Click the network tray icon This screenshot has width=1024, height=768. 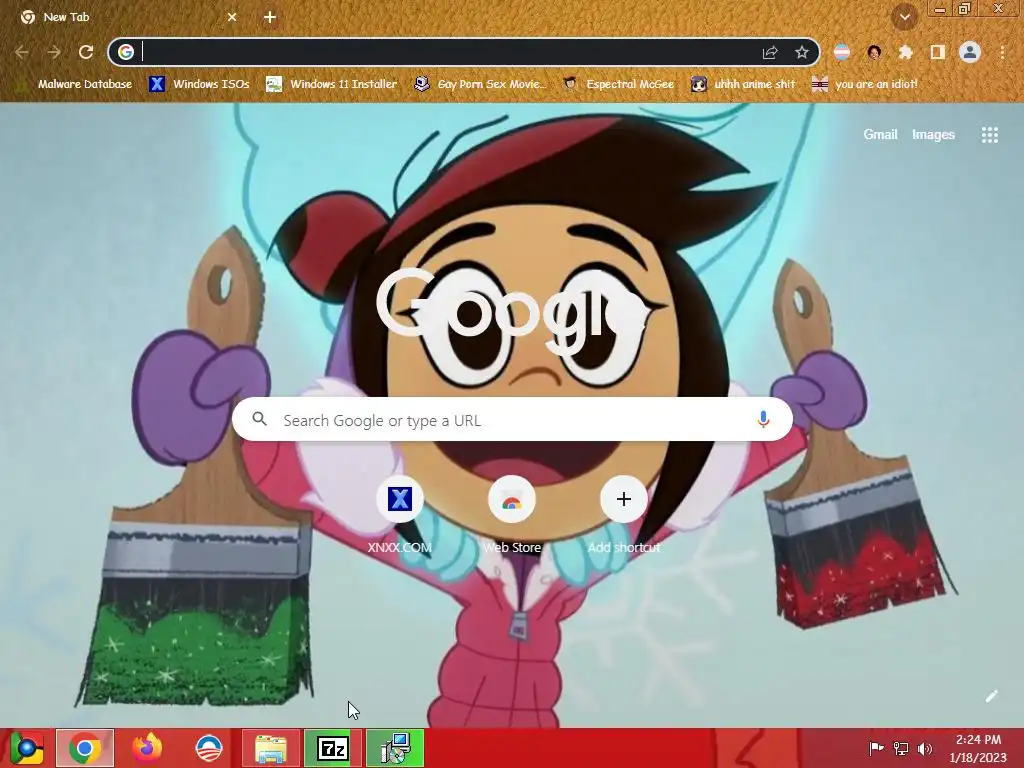pos(901,749)
